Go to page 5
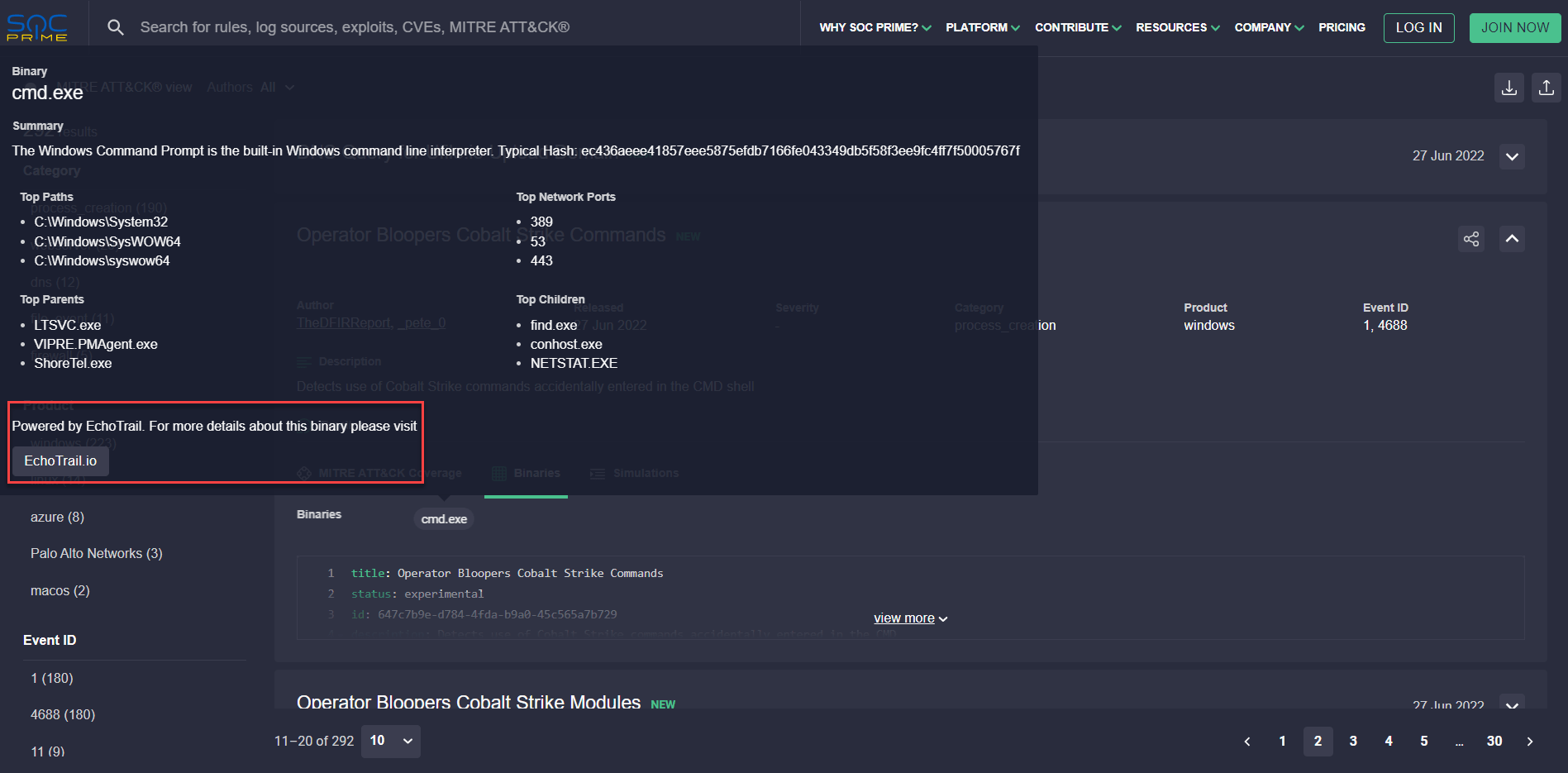The image size is (1568, 773). 1424,742
